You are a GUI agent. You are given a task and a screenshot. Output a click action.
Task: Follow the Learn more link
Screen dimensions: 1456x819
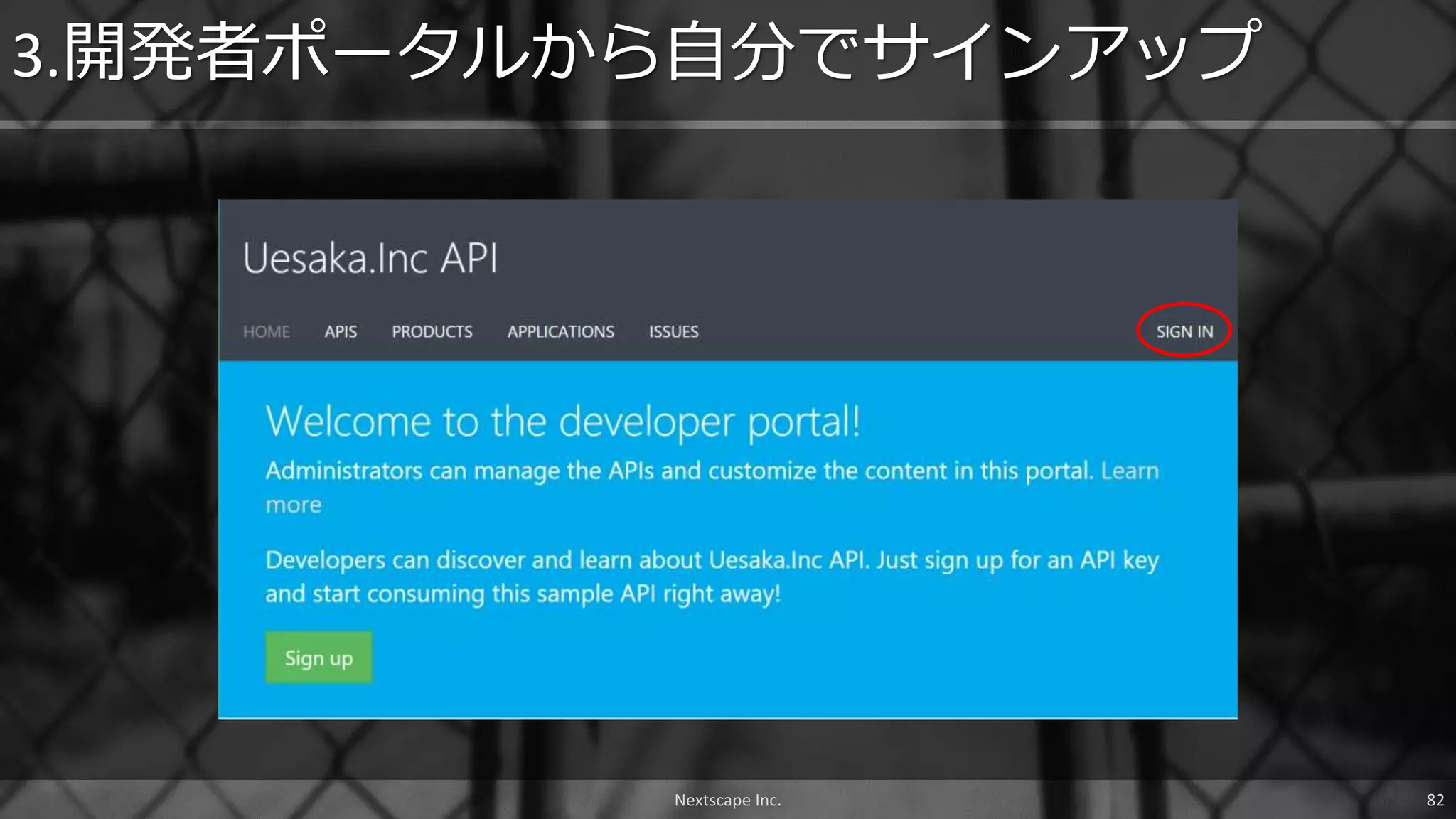coord(1130,471)
